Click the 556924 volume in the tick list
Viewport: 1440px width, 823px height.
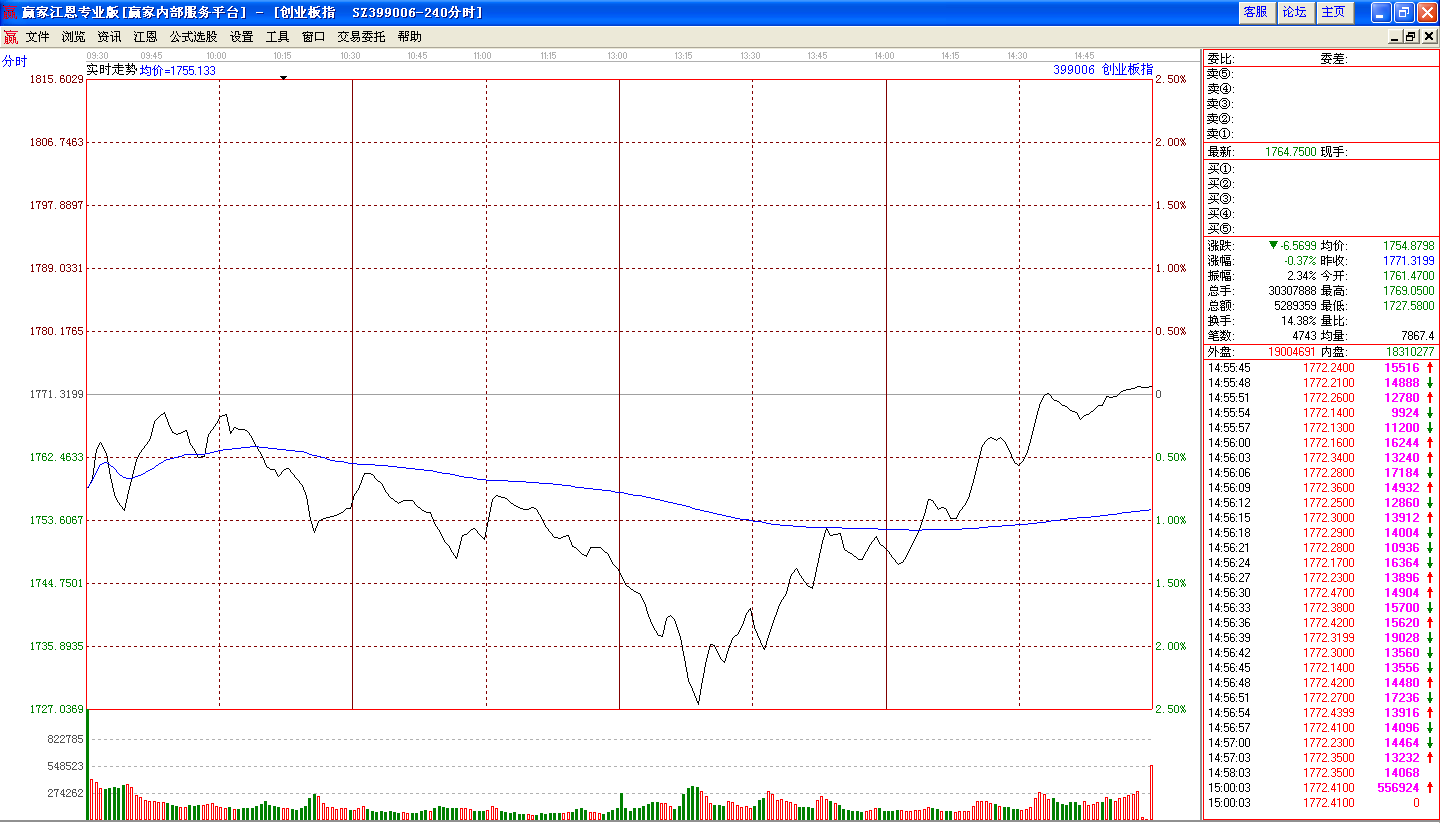pyautogui.click(x=1398, y=788)
